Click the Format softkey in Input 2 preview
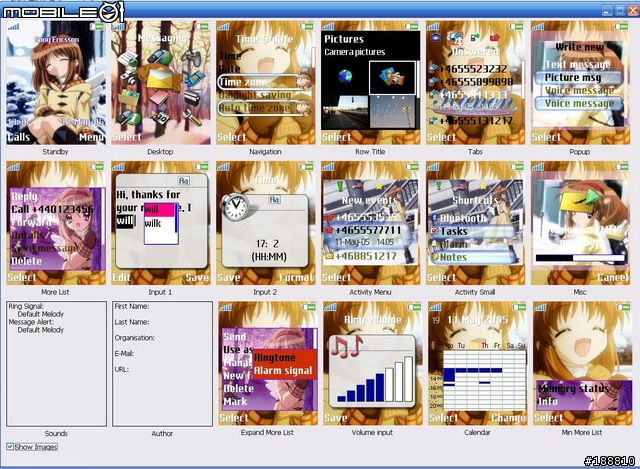 297,278
